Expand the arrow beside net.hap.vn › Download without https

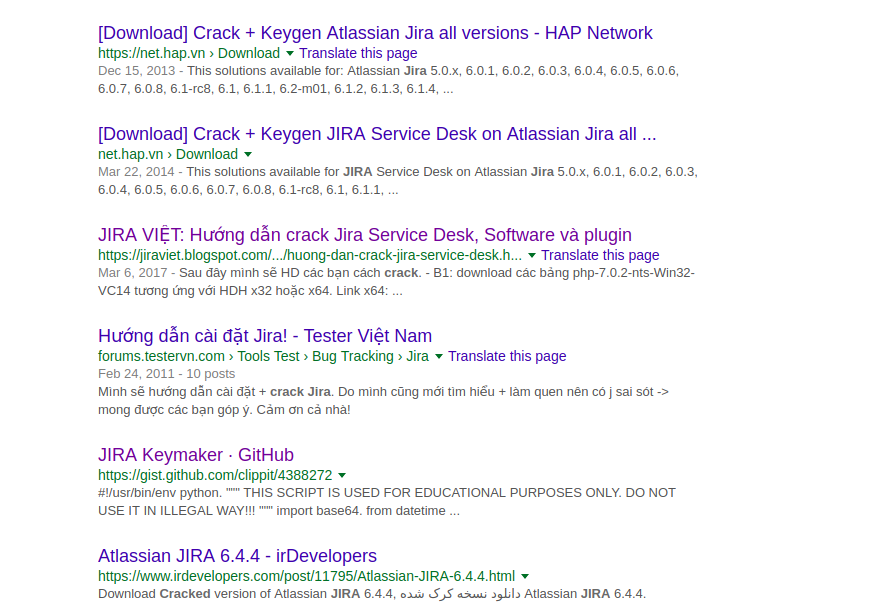click(248, 154)
